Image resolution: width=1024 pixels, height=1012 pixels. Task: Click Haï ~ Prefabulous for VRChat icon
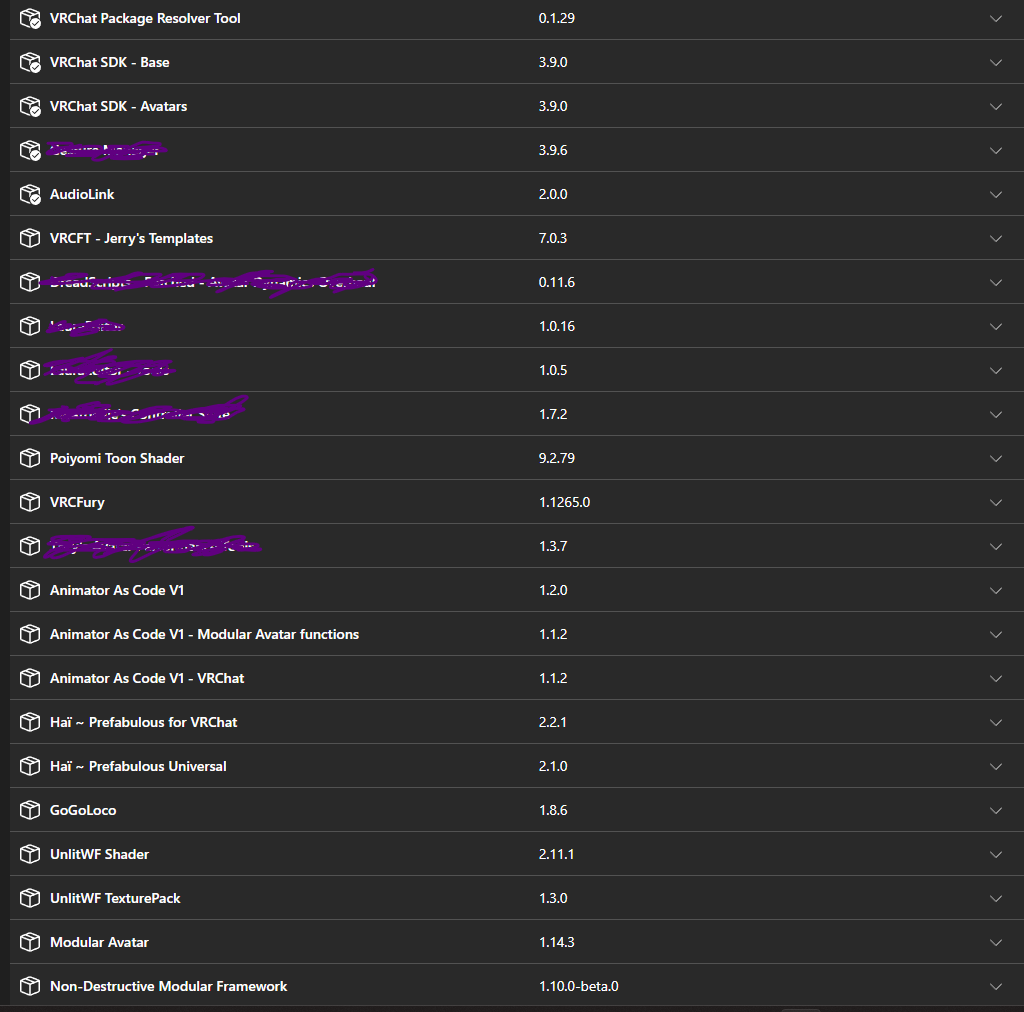[30, 722]
